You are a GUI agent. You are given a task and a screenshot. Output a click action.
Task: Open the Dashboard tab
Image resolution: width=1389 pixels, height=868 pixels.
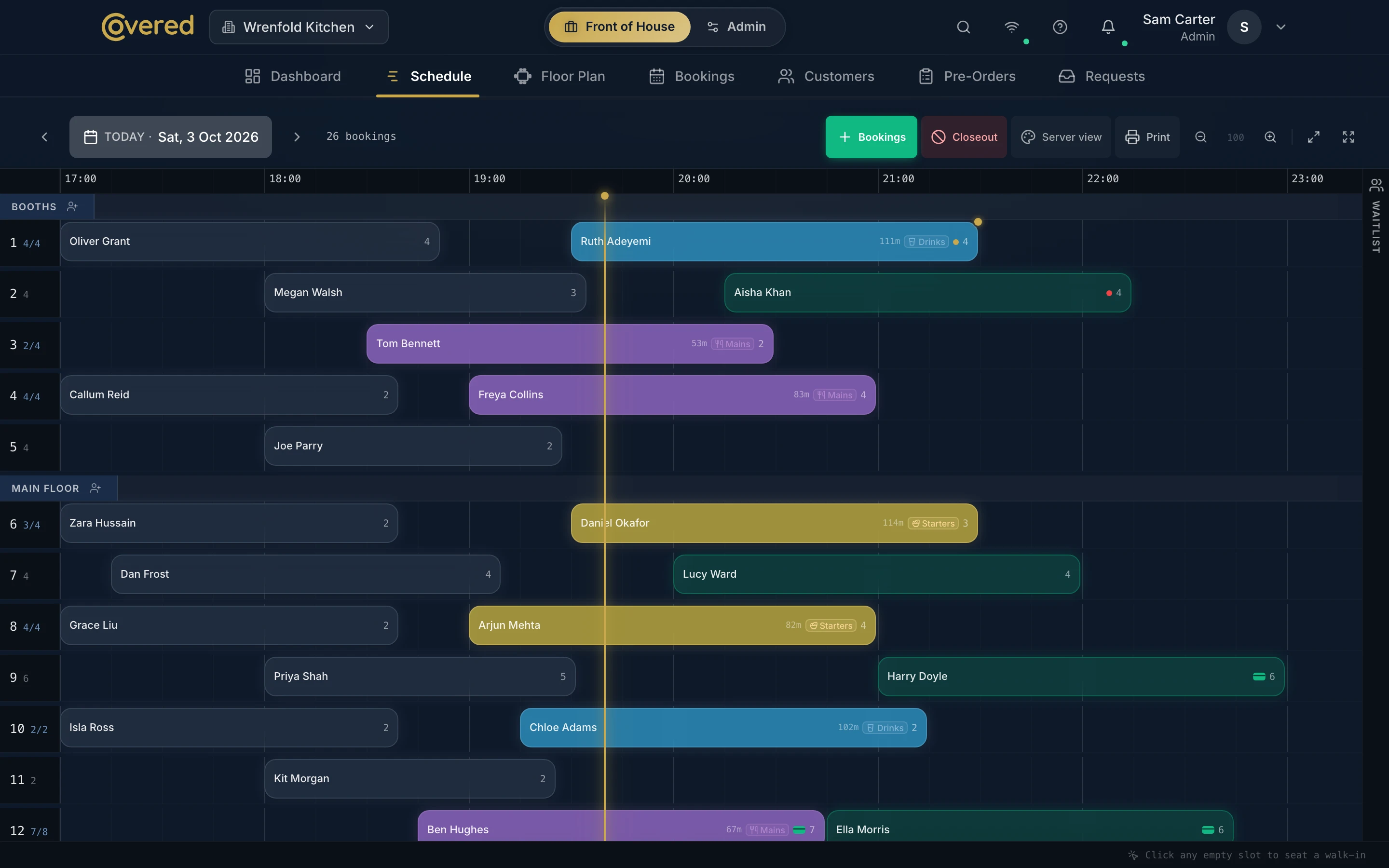293,76
